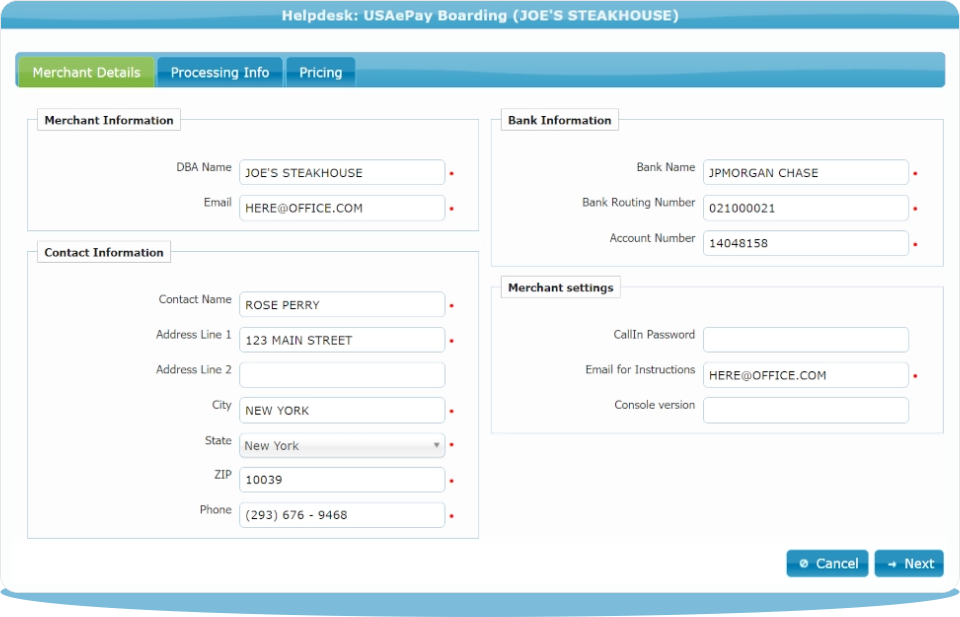
Task: Focus the empty CallIn Password field
Action: click(806, 340)
